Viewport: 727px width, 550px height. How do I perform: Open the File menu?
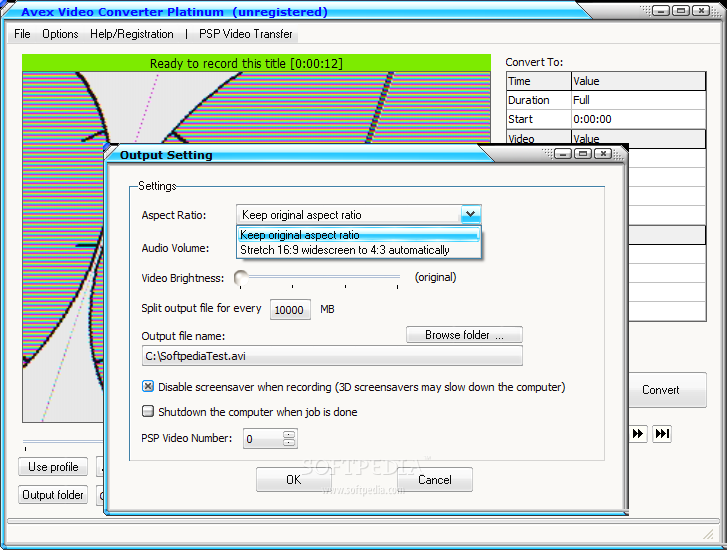point(22,34)
